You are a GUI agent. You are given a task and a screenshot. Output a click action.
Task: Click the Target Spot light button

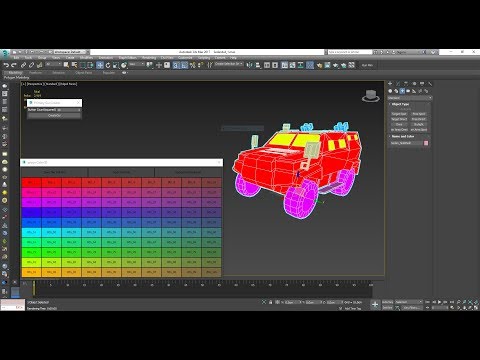[x=399, y=114]
